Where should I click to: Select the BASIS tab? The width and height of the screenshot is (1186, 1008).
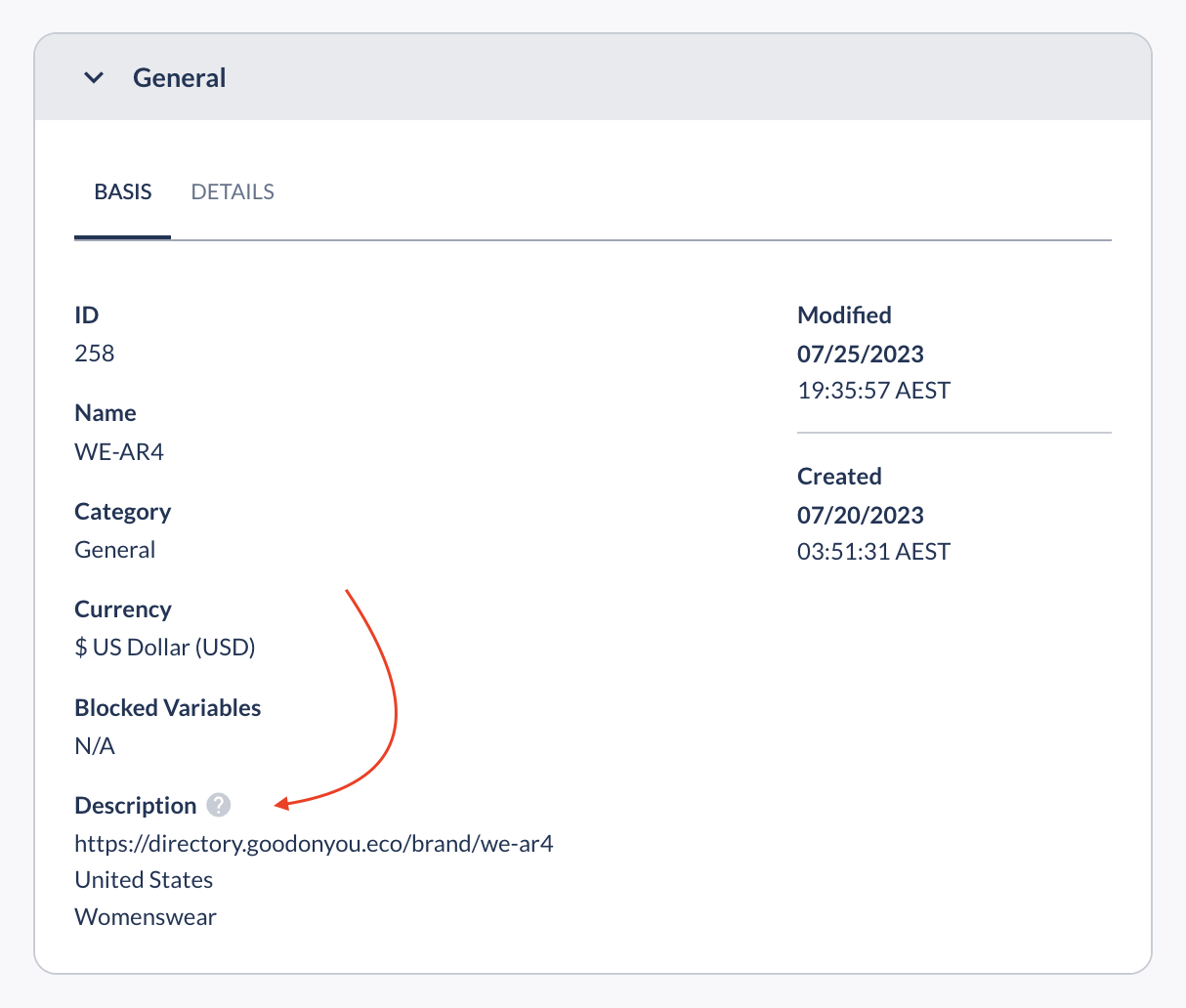(x=123, y=192)
